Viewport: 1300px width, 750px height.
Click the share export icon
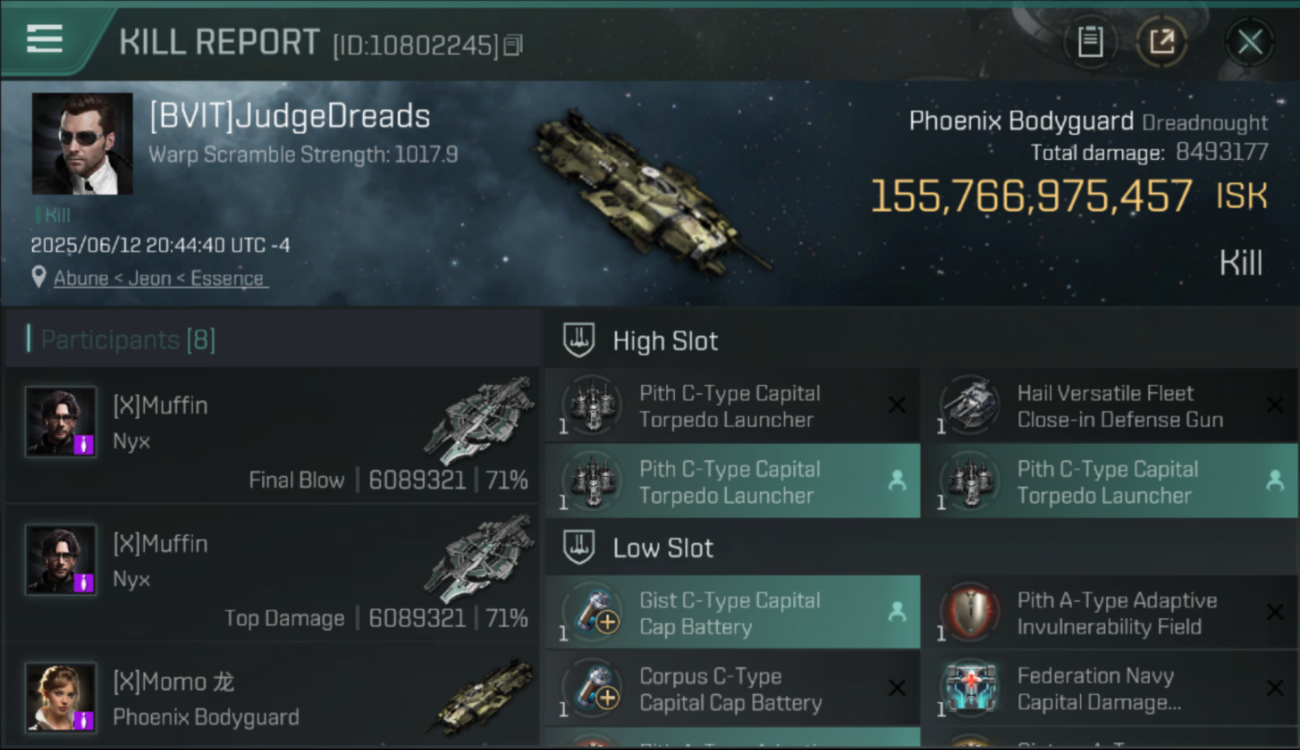click(x=1161, y=42)
